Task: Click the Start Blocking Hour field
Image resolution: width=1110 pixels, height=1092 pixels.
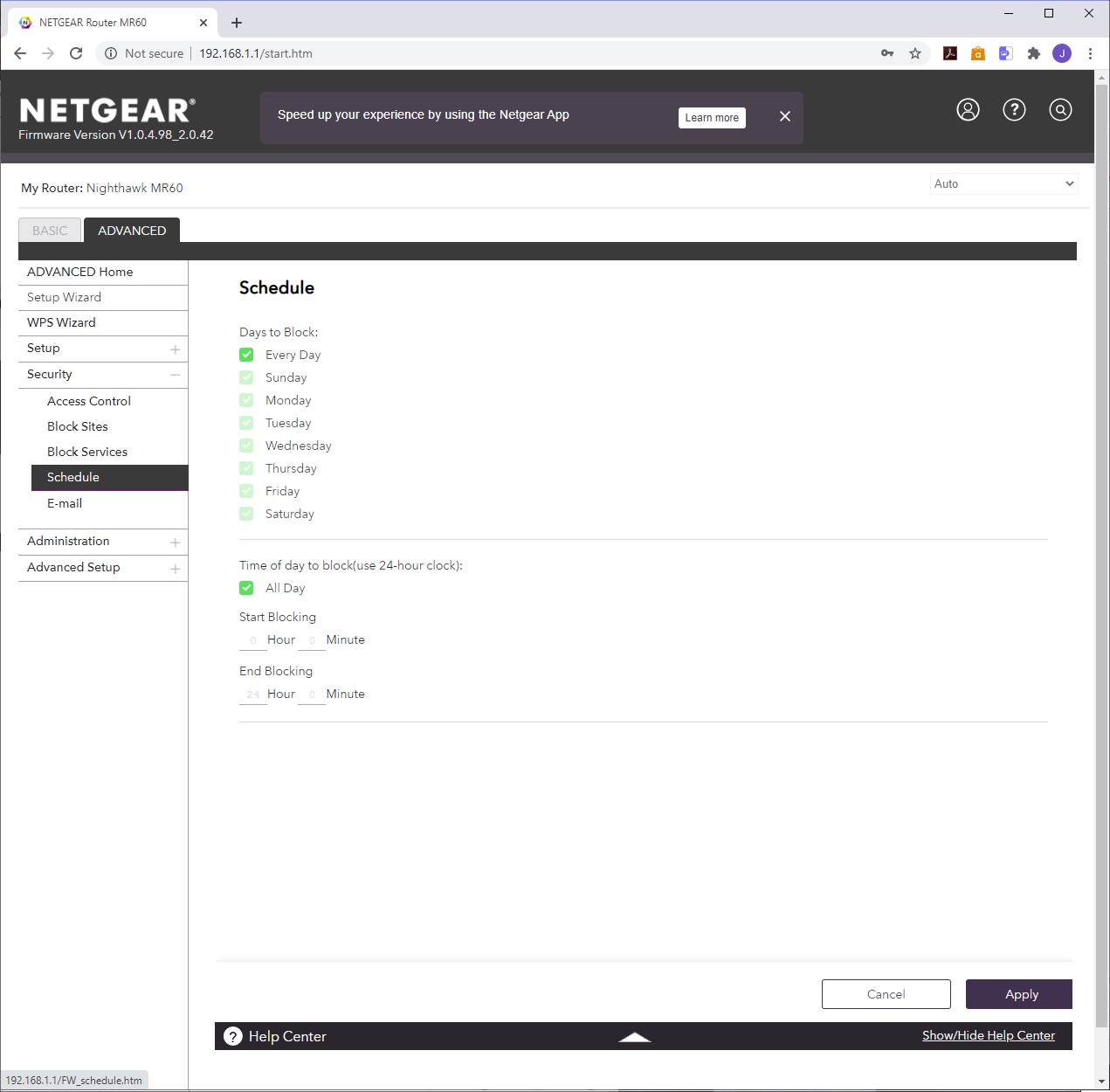Action: point(252,640)
